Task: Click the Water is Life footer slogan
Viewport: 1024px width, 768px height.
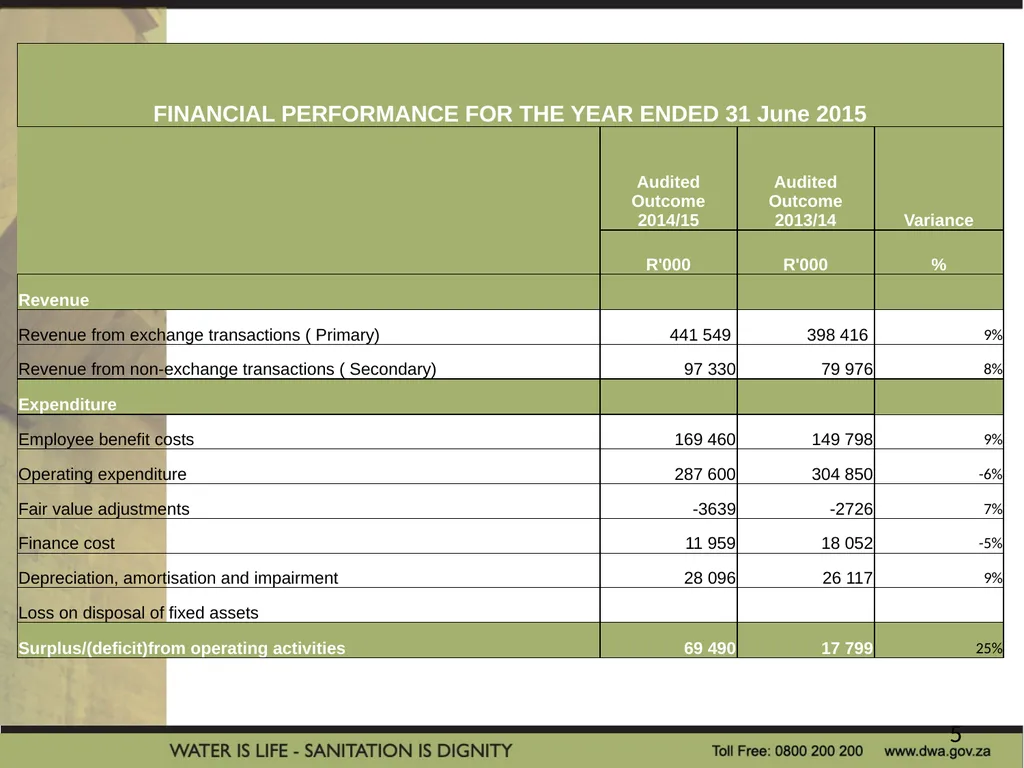Action: (x=341, y=751)
